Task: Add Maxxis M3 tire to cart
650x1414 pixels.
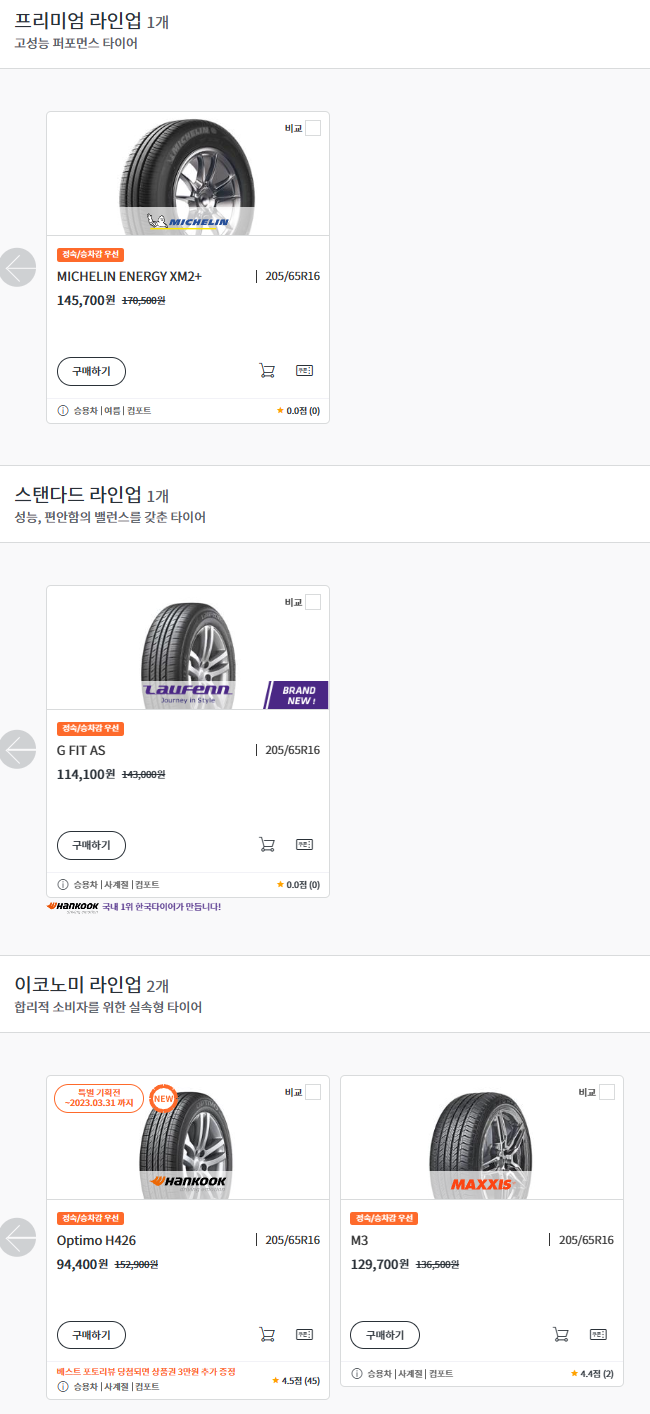Action: (561, 1334)
